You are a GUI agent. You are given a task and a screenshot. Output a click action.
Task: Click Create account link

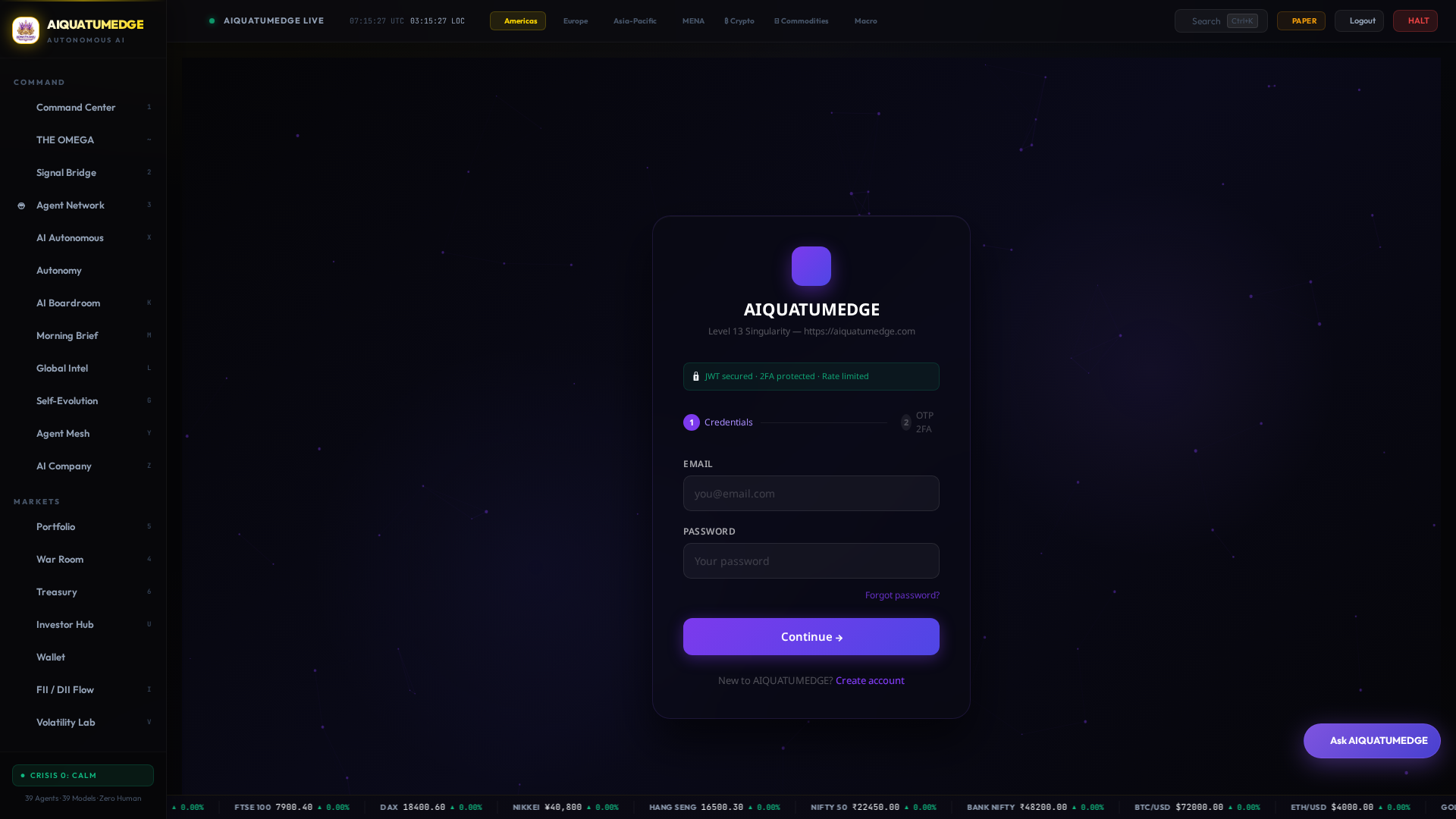[870, 681]
